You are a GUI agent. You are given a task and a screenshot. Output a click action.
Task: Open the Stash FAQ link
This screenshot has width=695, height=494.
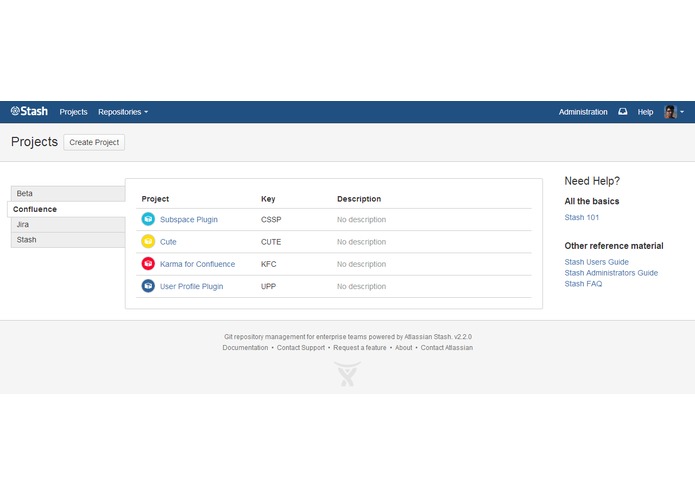(583, 284)
